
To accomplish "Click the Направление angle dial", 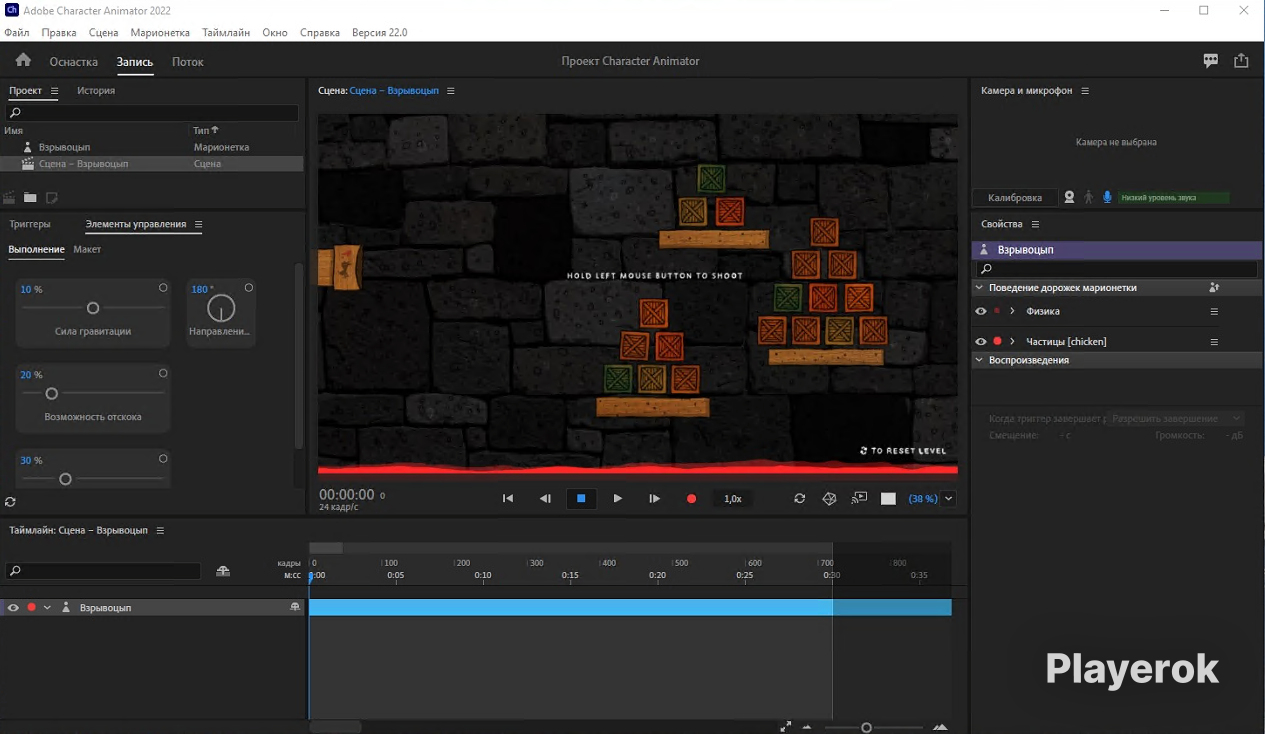I will (x=221, y=308).
